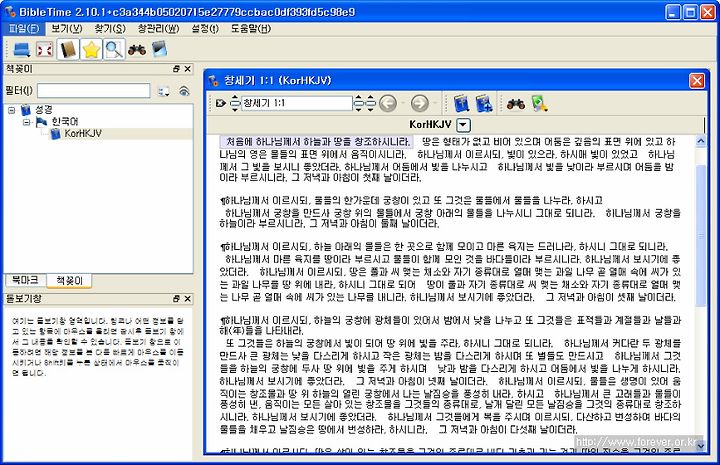Click the BibleTime application title icon
The height and width of the screenshot is (465, 720).
(x=10, y=11)
